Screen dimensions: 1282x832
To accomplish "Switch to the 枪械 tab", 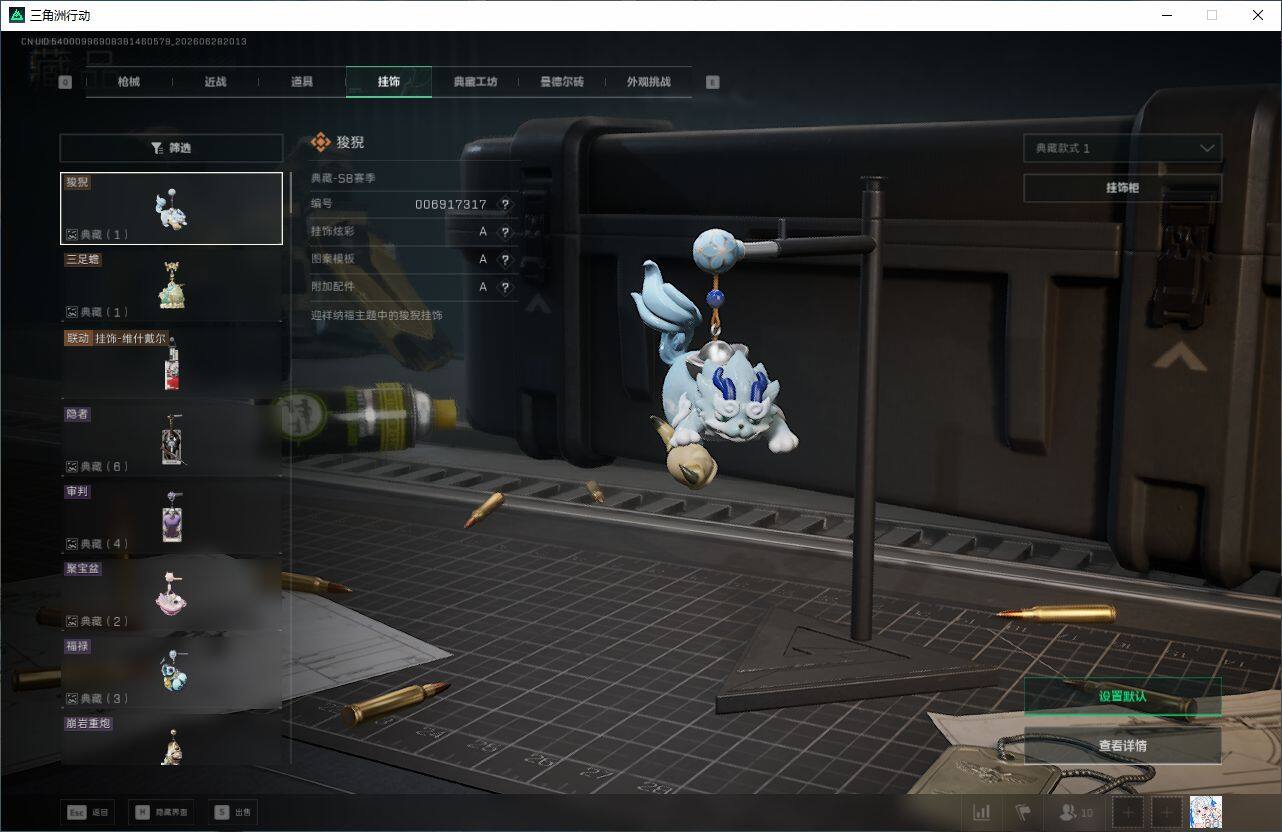I will point(129,82).
